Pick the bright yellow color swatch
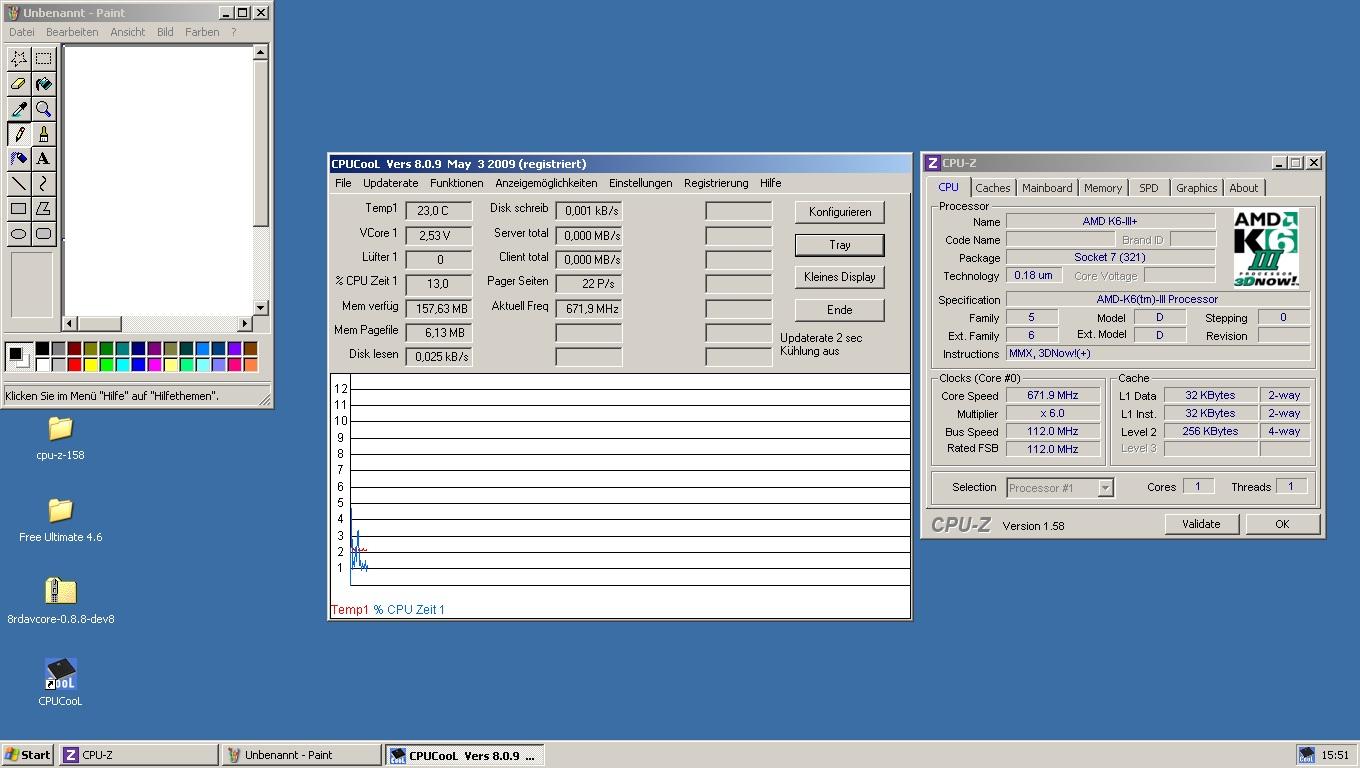Viewport: 1360px width, 768px height. point(90,364)
